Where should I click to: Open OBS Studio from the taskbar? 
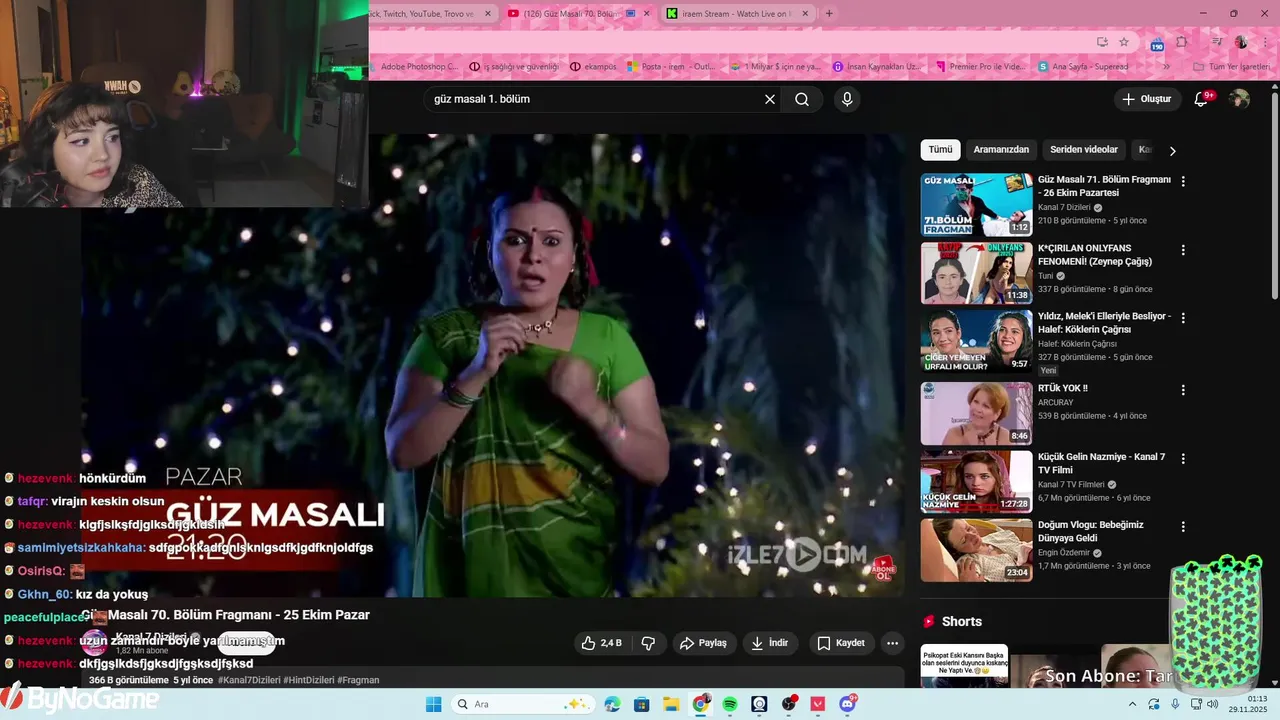click(x=789, y=704)
